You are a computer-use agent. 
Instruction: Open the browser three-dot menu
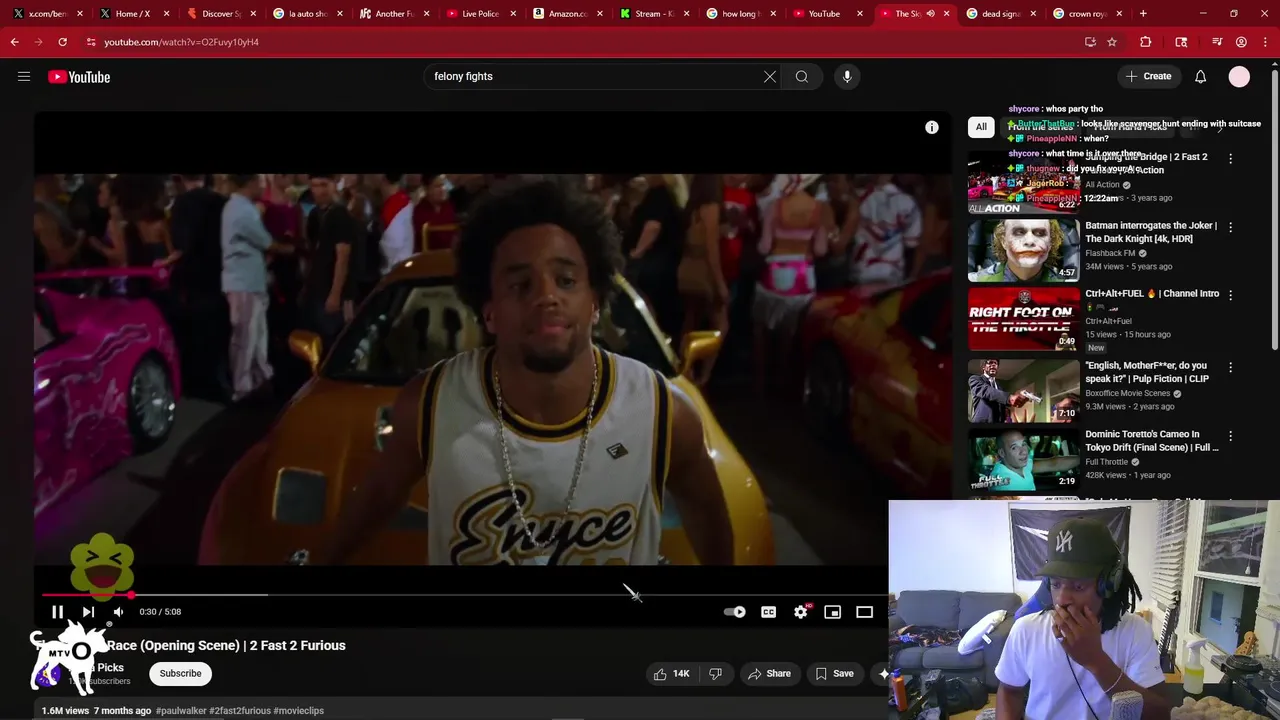(x=1264, y=42)
